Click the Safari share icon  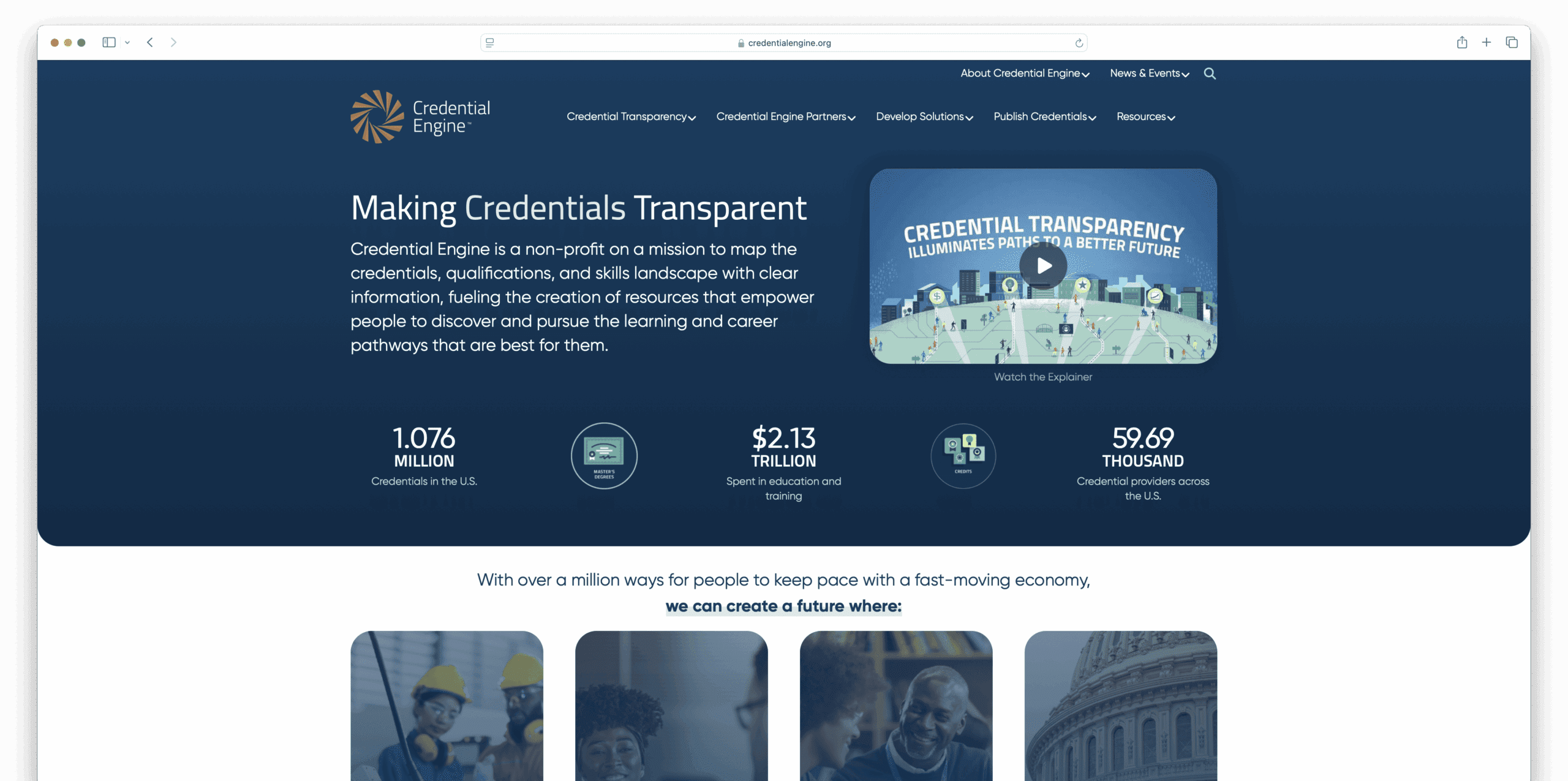1463,42
